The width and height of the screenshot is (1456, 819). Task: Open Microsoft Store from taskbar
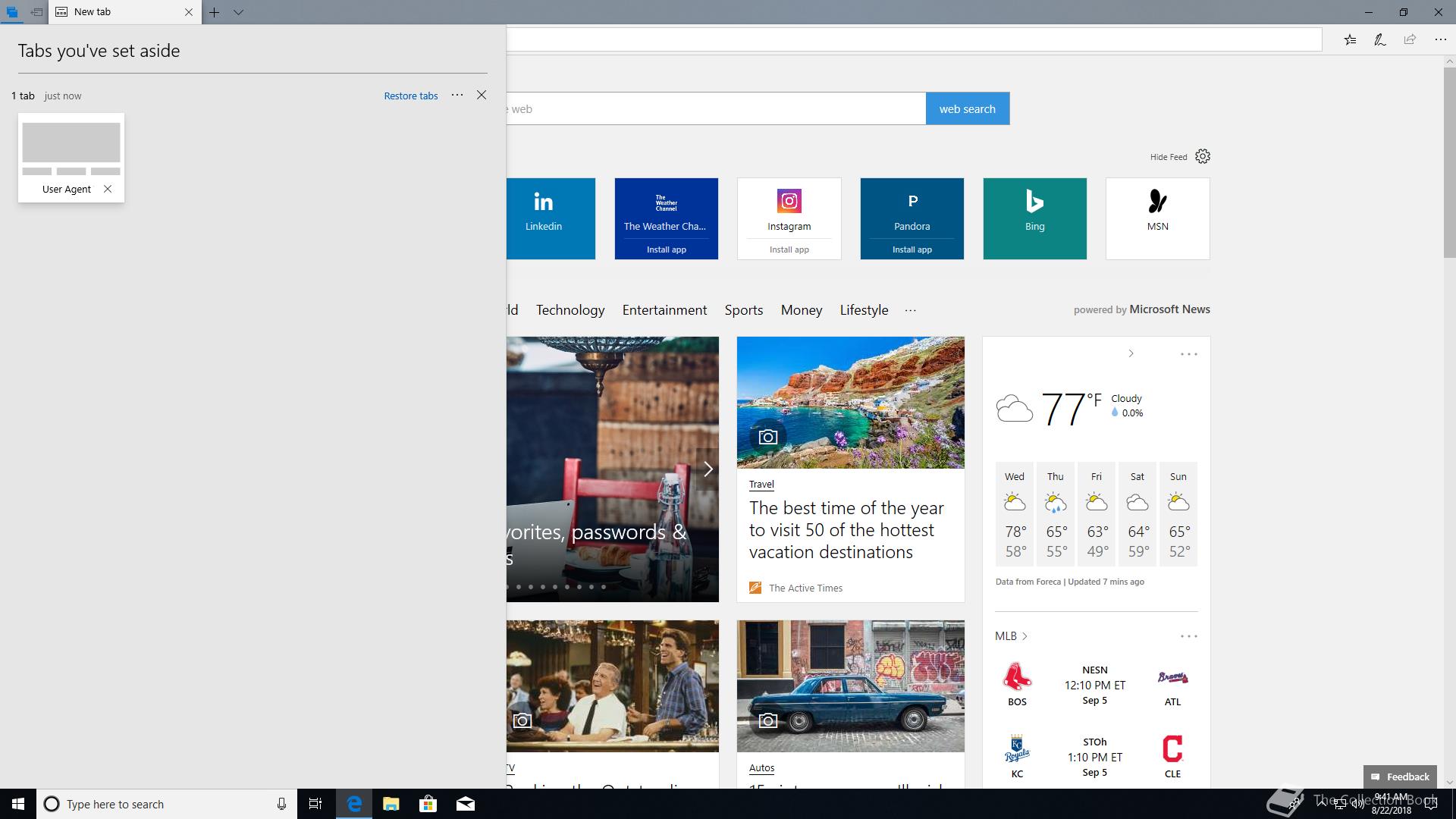428,804
